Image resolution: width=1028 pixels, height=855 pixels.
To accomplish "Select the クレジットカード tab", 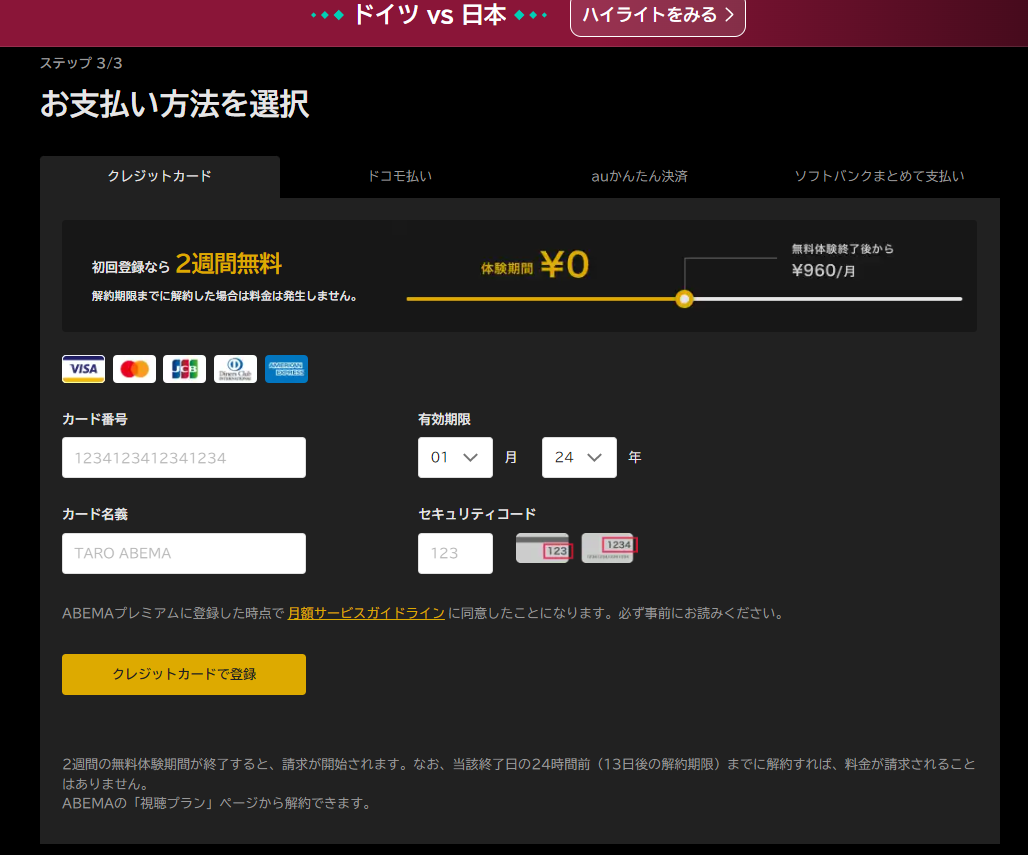I will click(x=160, y=176).
